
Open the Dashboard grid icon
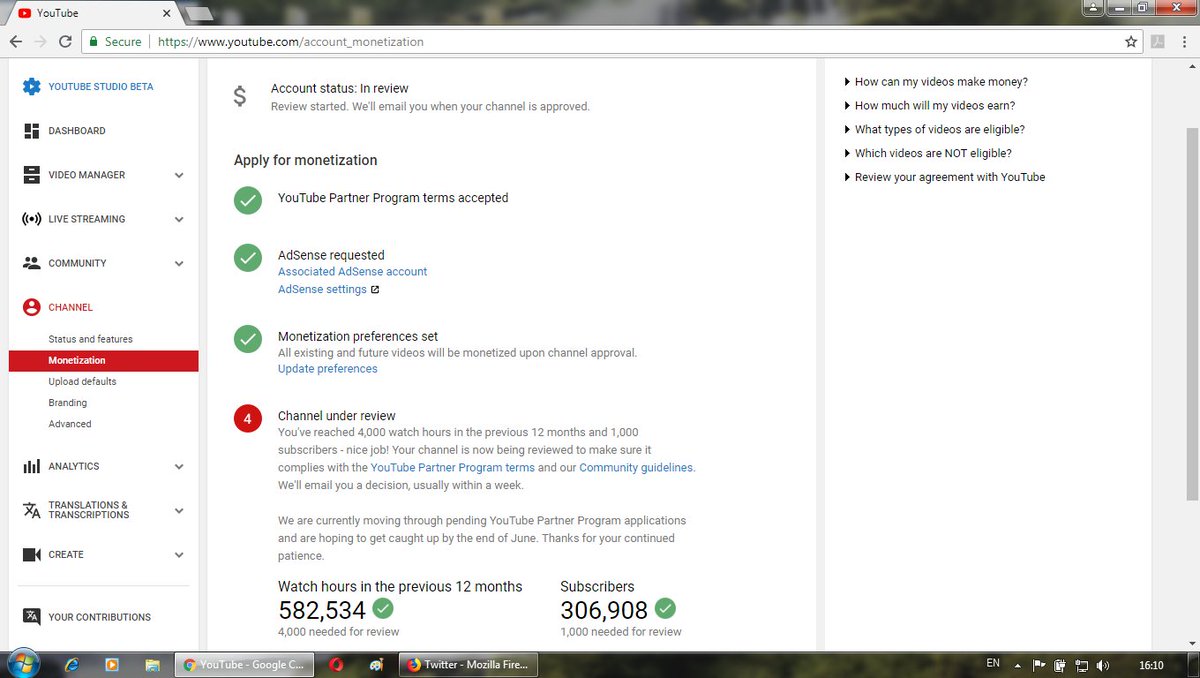[x=31, y=131]
